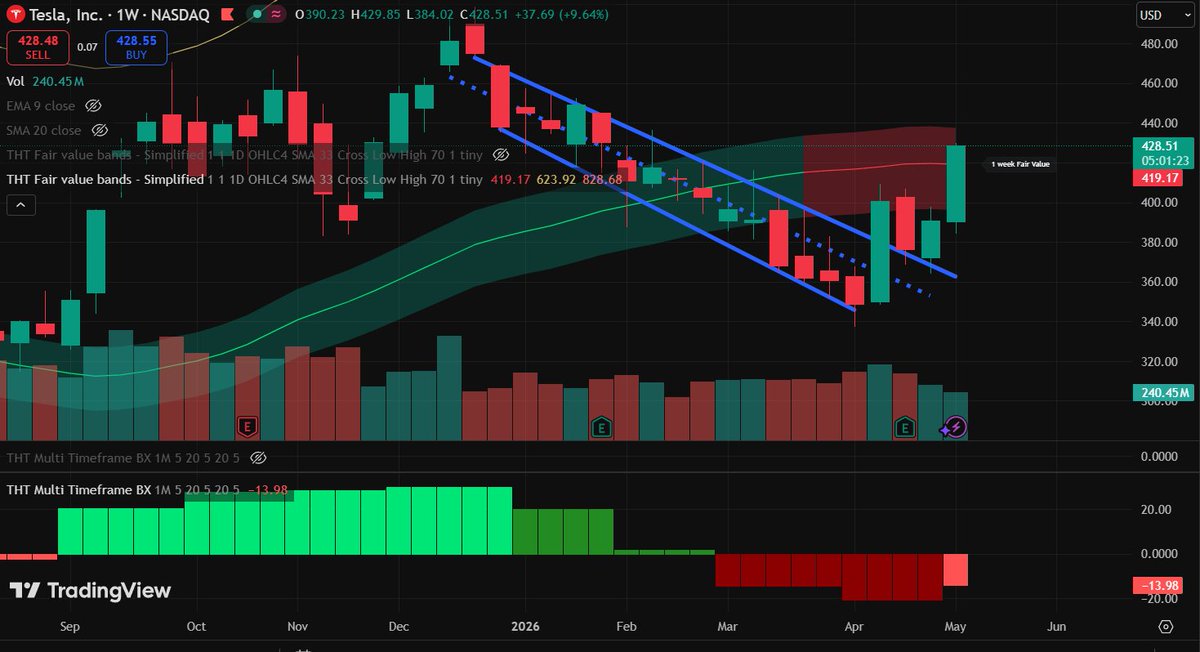Click the latest green weekly candle
The height and width of the screenshot is (652, 1200).
955,184
